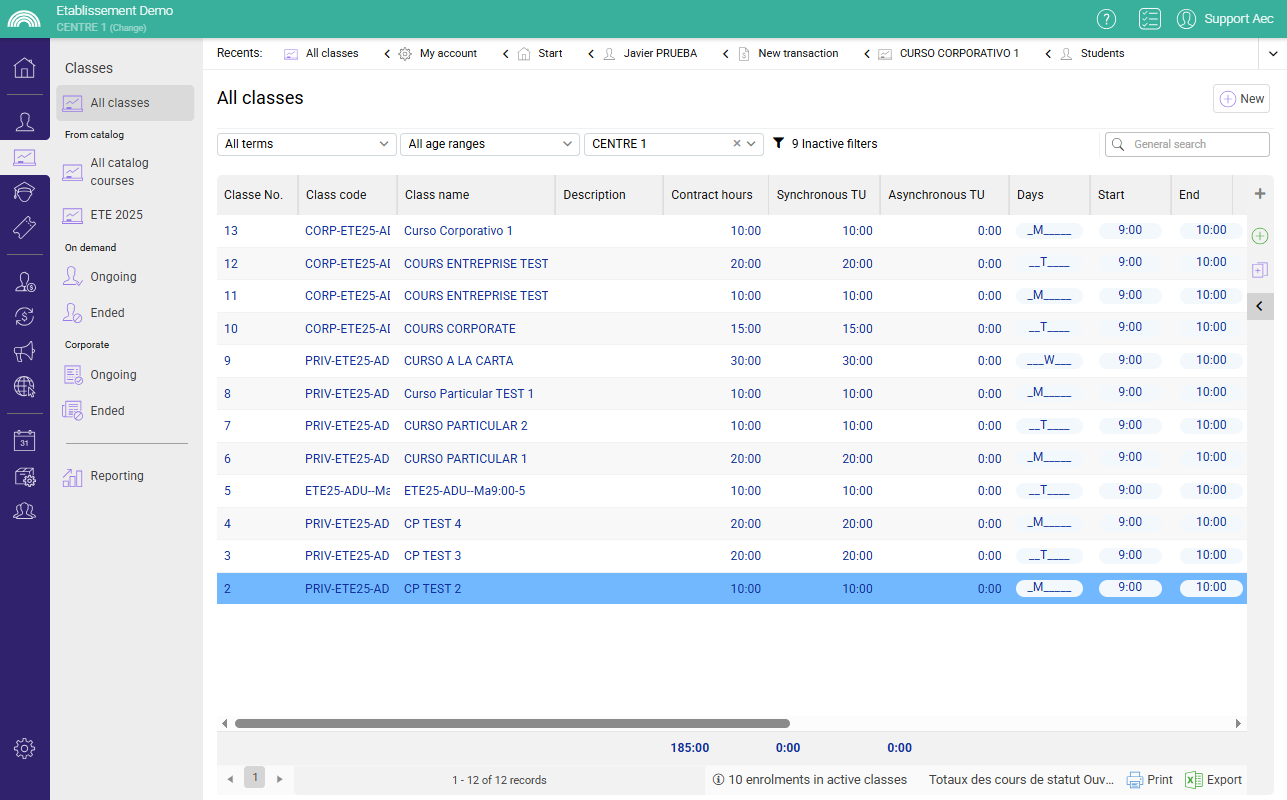Open the settings gear at sidebar bottom
The height and width of the screenshot is (800, 1287).
point(24,748)
